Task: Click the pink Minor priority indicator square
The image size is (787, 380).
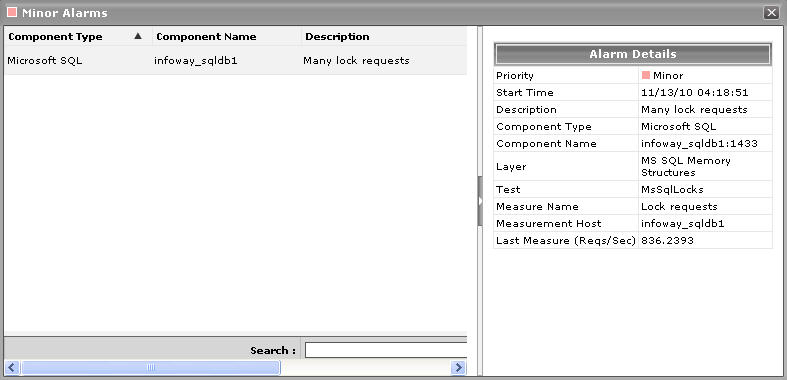Action: [x=646, y=75]
